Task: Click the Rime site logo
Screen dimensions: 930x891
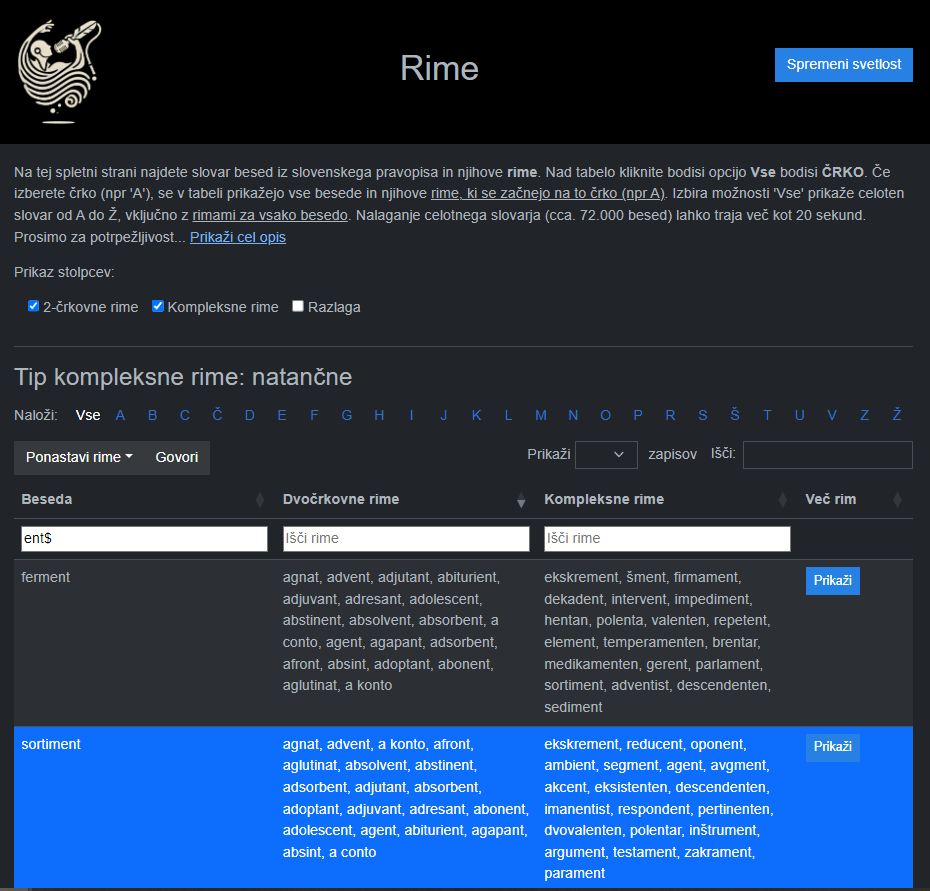Action: 60,71
